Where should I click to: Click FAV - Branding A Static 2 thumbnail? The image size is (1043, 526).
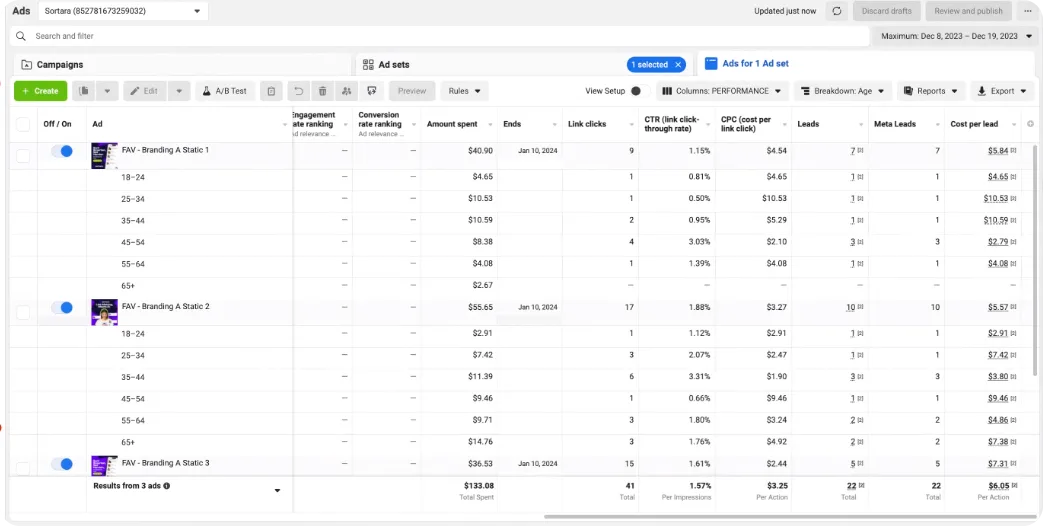click(x=104, y=313)
